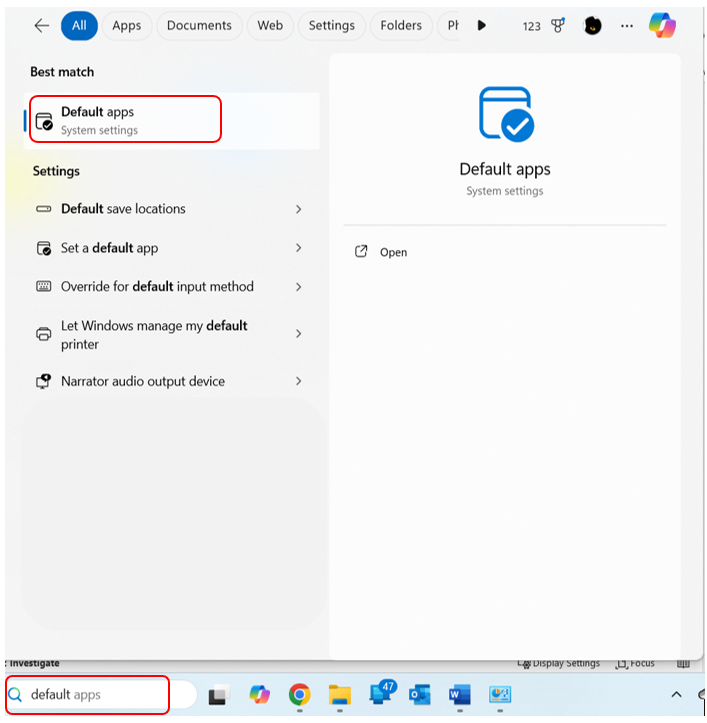Expand Narrator audio output device chevron
The height and width of the screenshot is (723, 707).
(x=299, y=381)
